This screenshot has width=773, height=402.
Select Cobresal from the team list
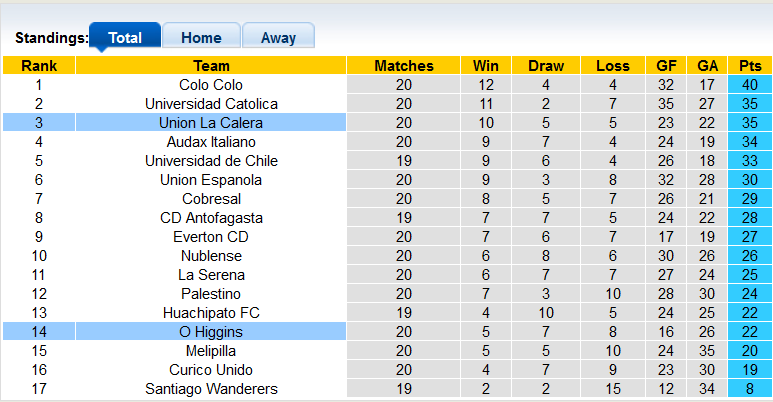click(x=211, y=199)
